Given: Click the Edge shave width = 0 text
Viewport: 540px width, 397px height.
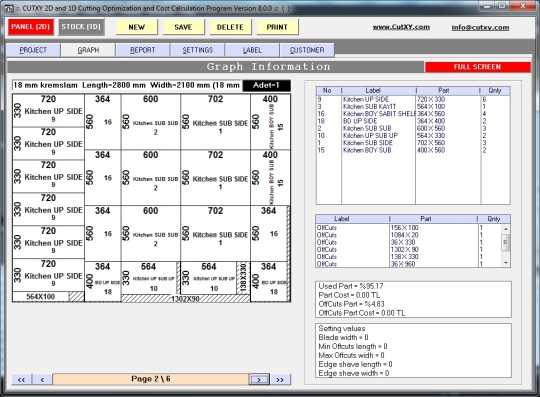Looking at the screenshot, I should 354,373.
